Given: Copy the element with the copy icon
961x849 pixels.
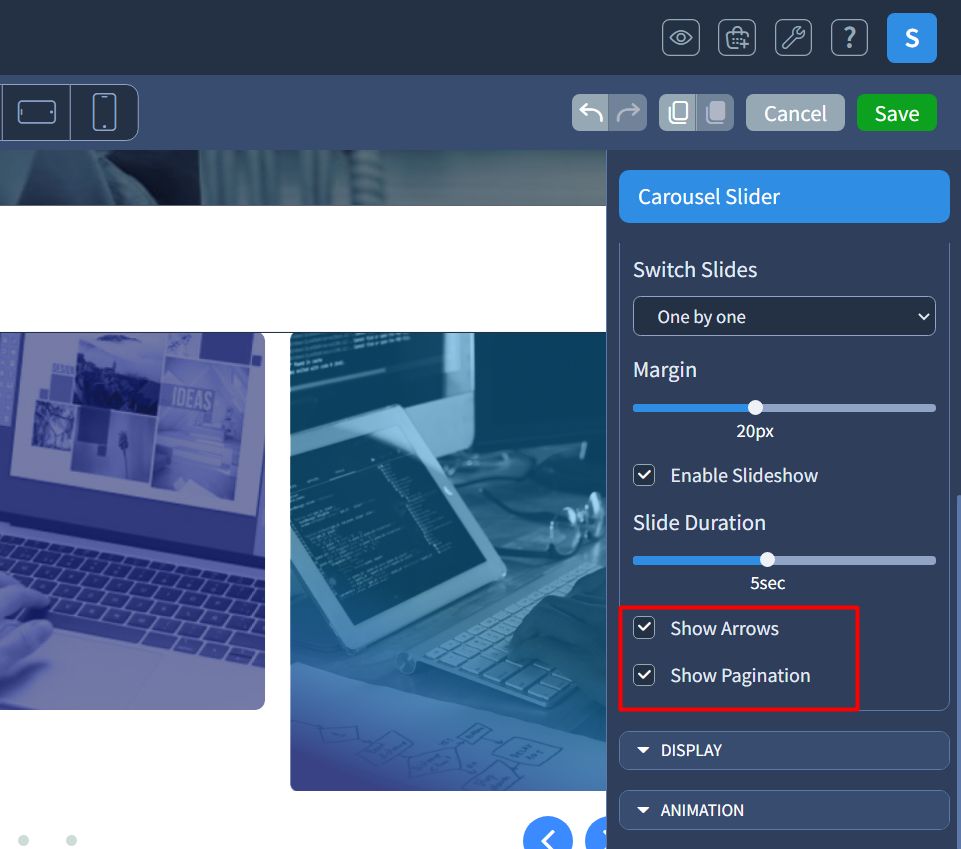Looking at the screenshot, I should coord(677,113).
